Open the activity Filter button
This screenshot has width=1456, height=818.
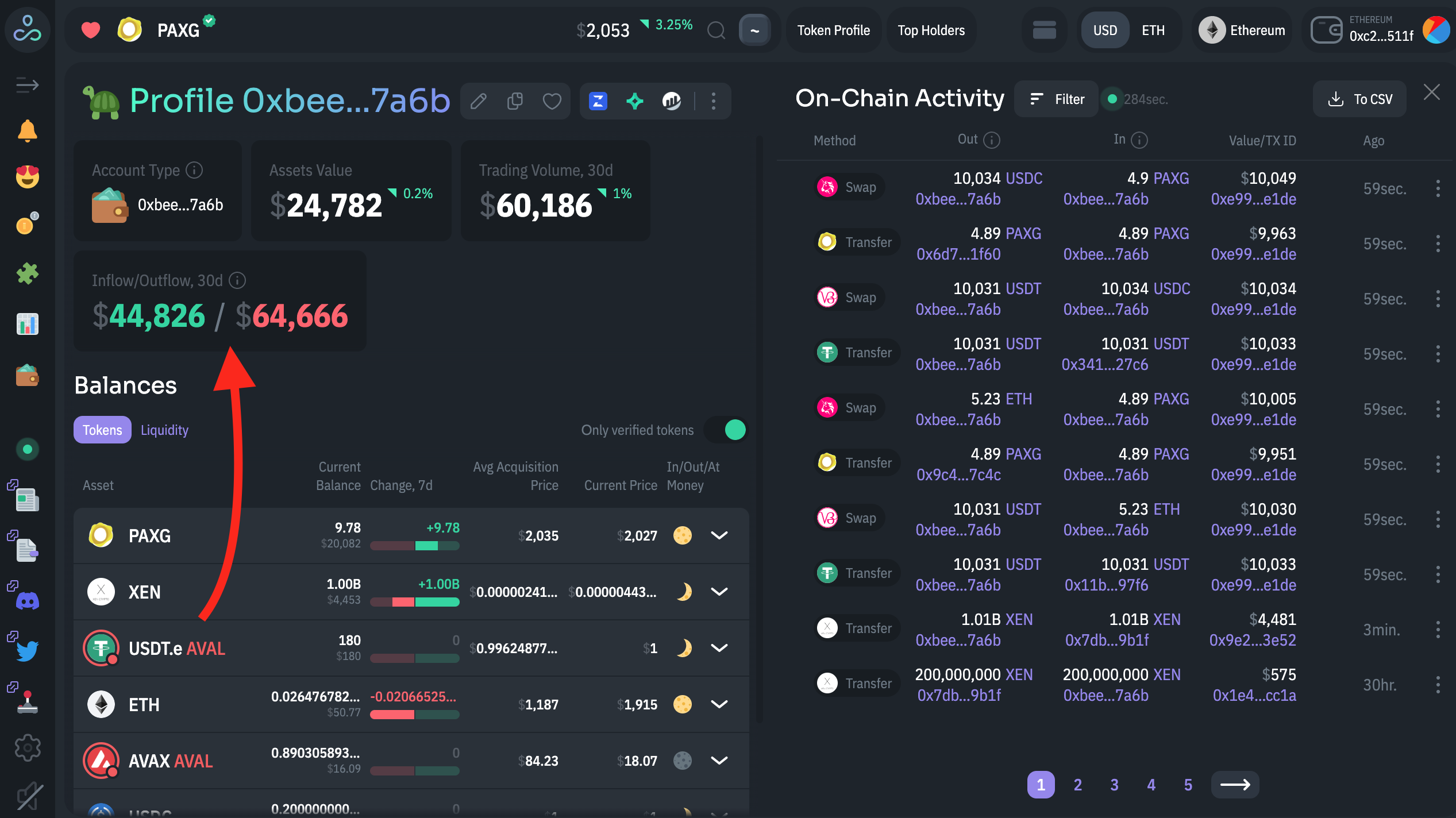1057,99
